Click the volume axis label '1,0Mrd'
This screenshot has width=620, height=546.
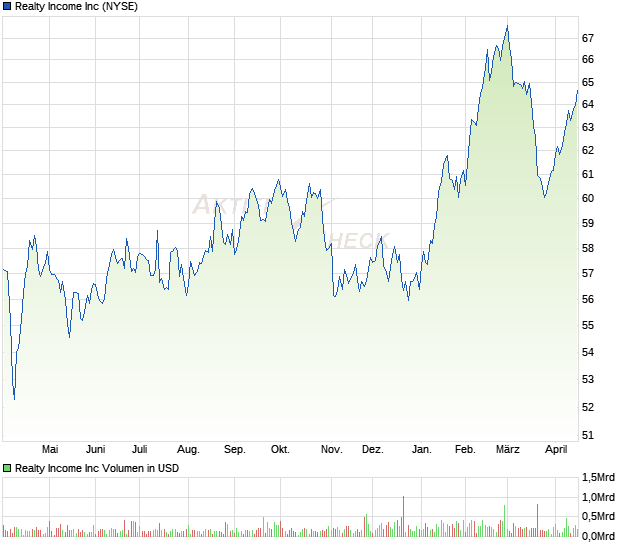[x=598, y=497]
